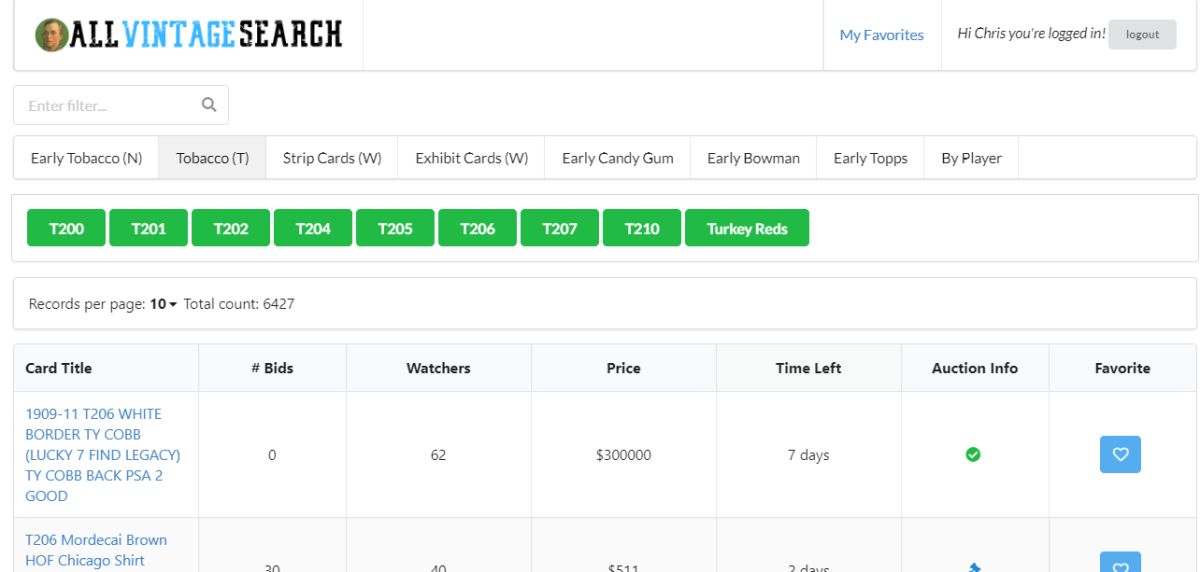
Task: Click the green checkmark in Ty Cobb row
Action: coord(973,455)
